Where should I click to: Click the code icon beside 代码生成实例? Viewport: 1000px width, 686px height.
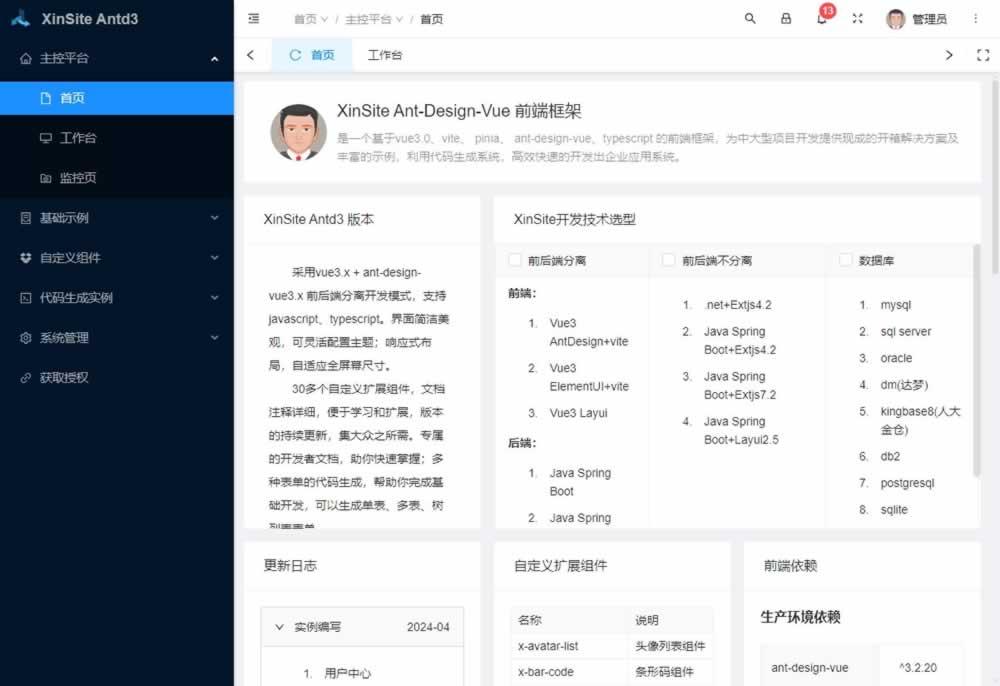click(x=26, y=298)
